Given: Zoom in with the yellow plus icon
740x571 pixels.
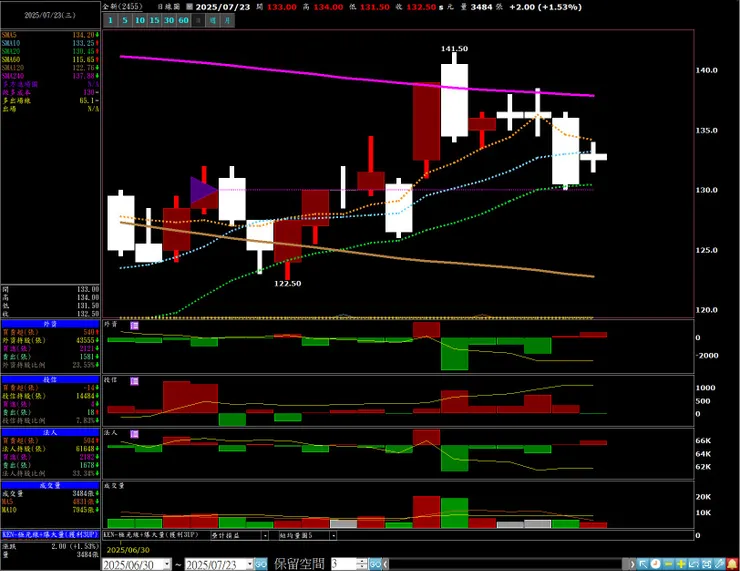Looking at the screenshot, I should pyautogui.click(x=681, y=564).
